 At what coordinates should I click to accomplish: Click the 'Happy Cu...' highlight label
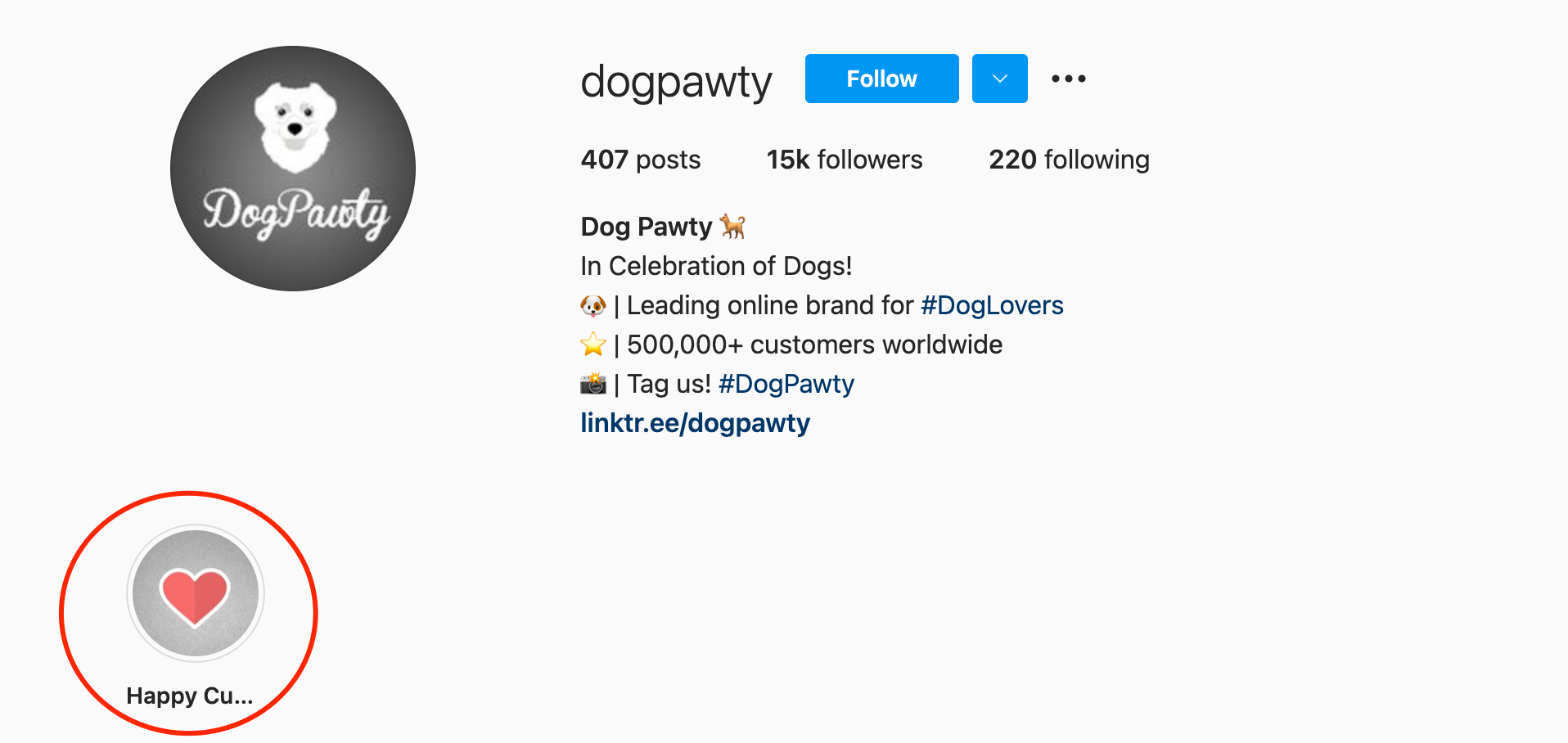click(x=190, y=696)
